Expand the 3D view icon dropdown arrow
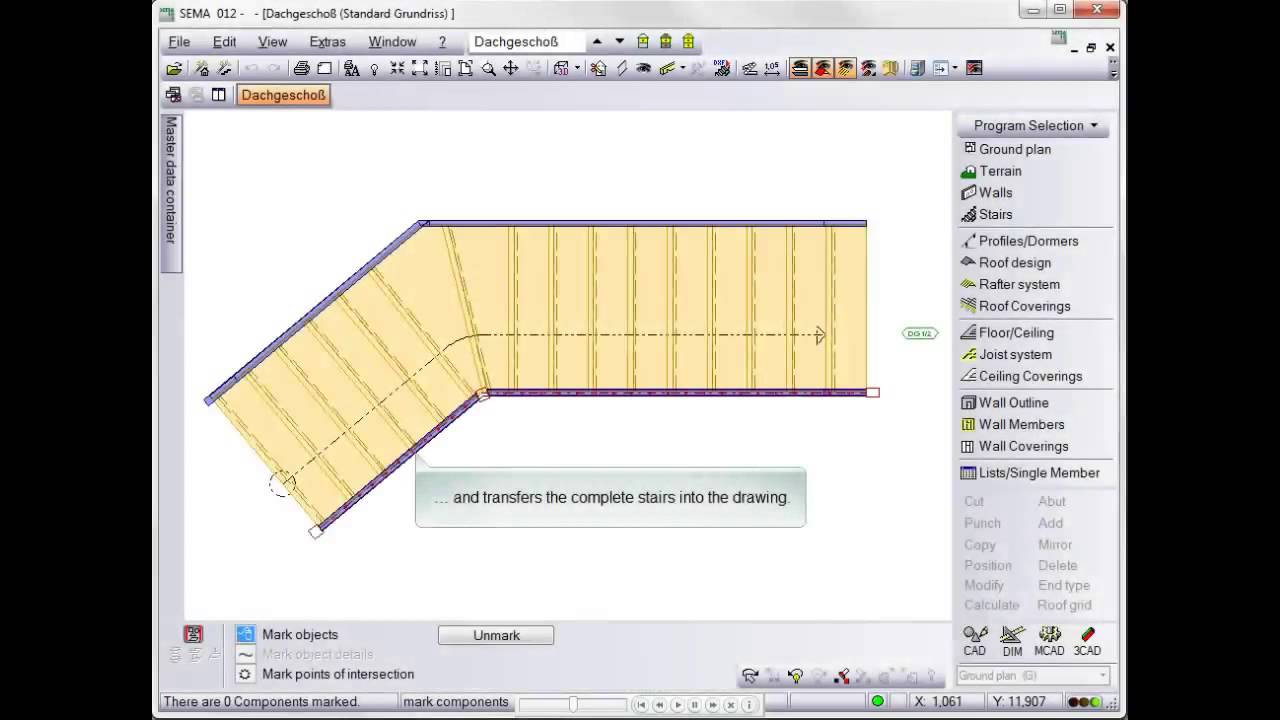 [x=577, y=69]
